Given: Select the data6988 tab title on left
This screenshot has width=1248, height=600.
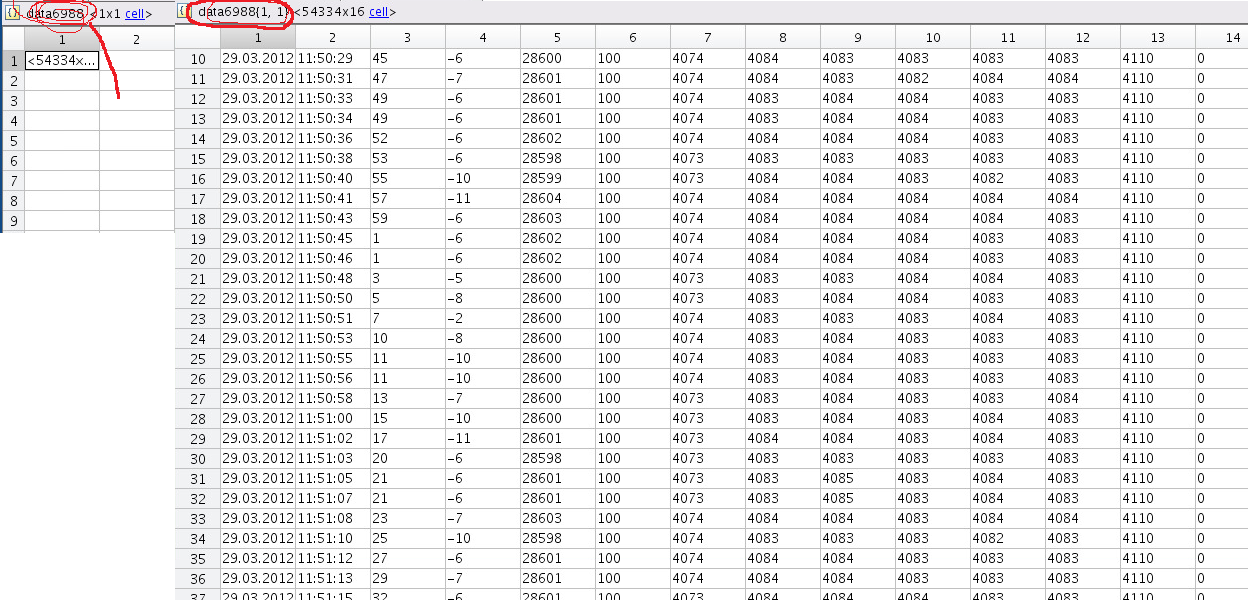Looking at the screenshot, I should point(56,13).
